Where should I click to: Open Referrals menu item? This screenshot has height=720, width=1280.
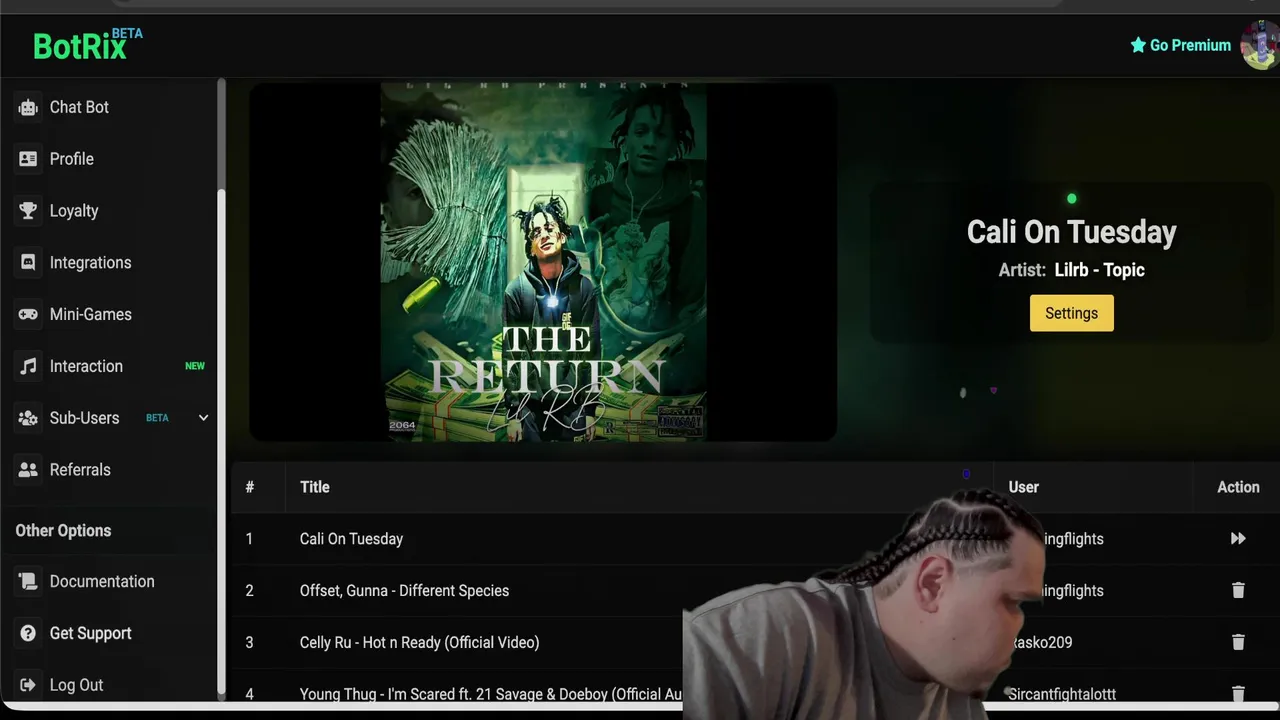pyautogui.click(x=80, y=470)
